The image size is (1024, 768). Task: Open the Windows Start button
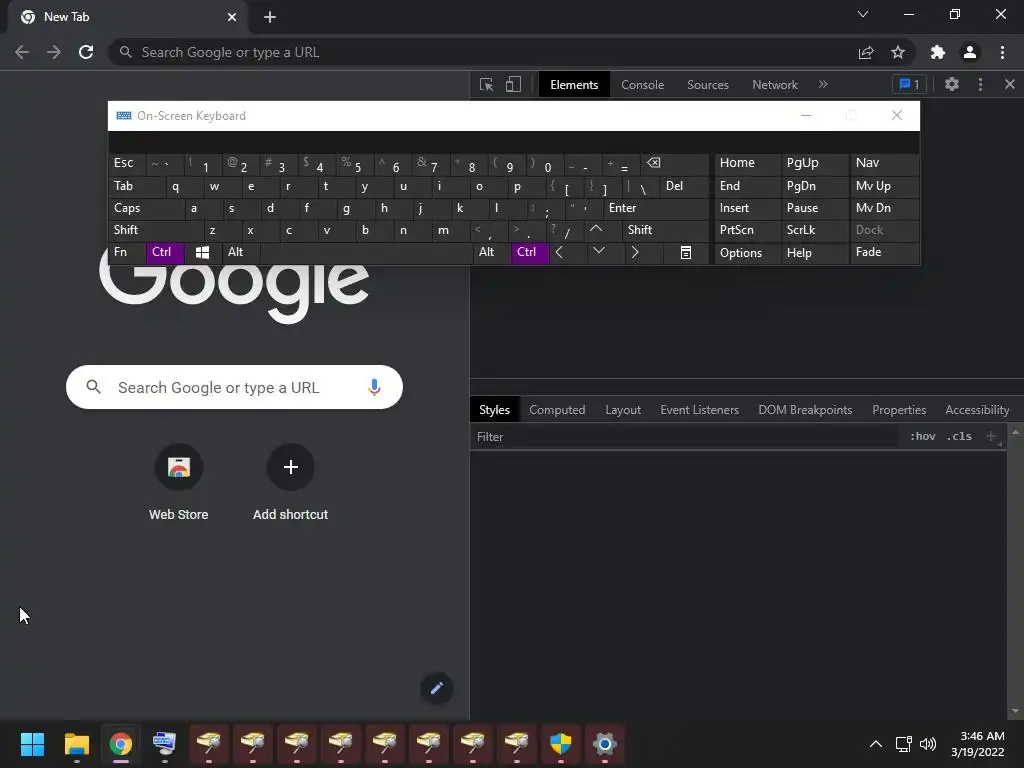32,744
